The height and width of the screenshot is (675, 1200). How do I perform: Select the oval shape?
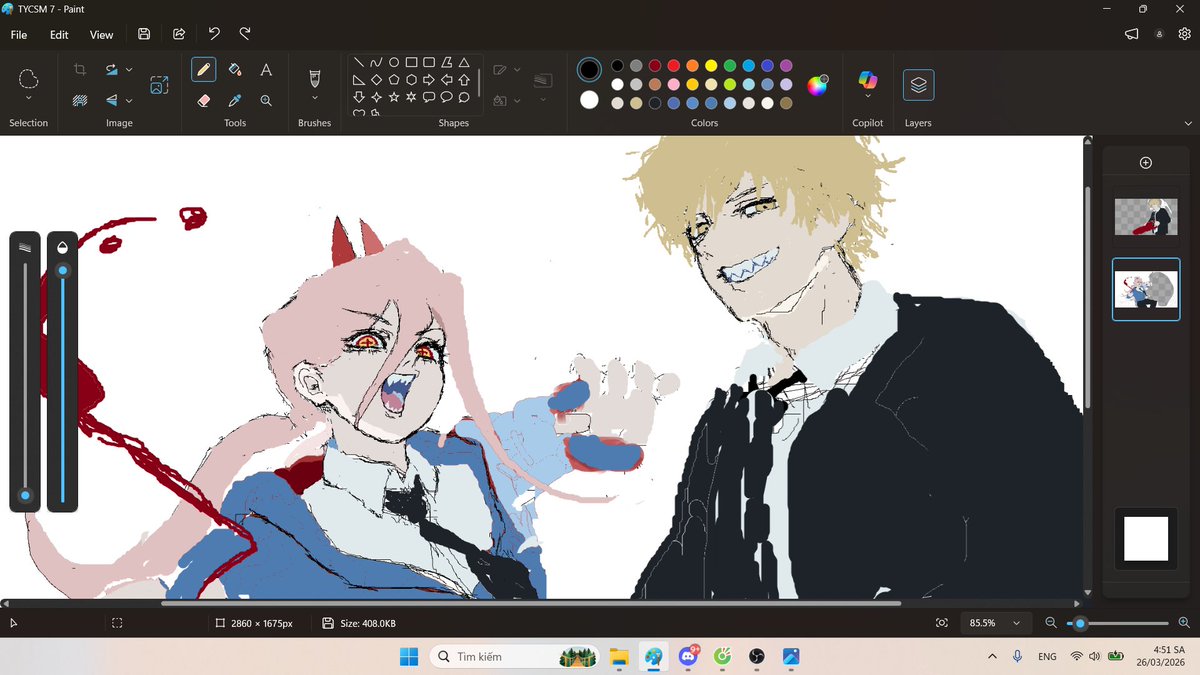point(394,62)
